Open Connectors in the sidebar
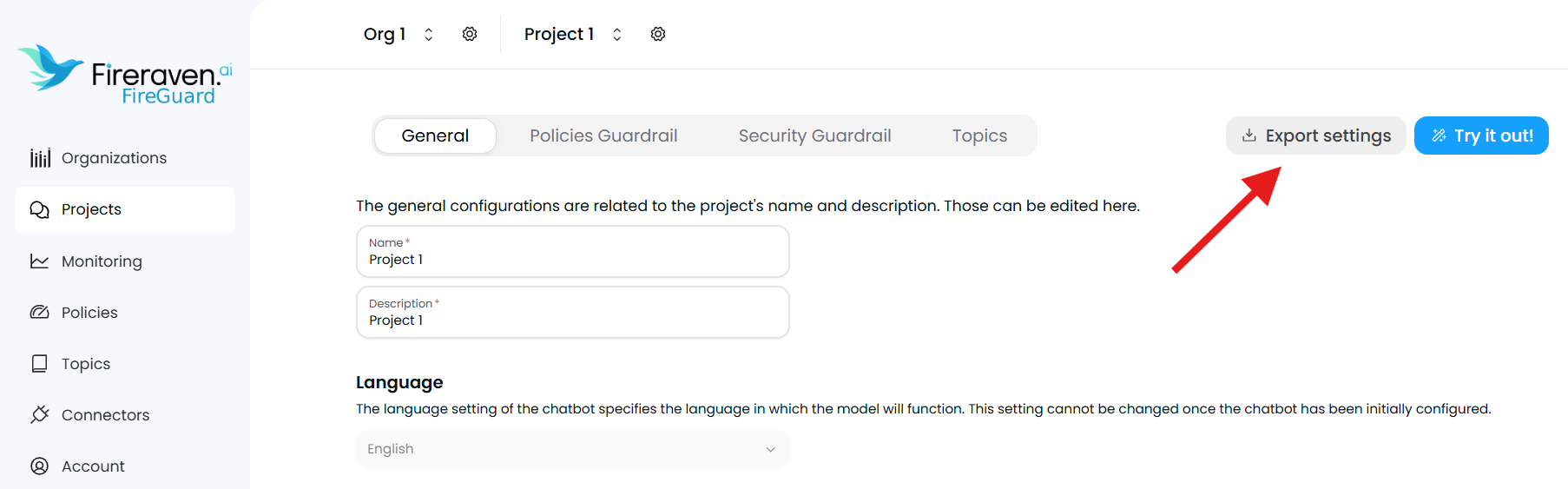This screenshot has height=489, width=1568. coord(125,414)
